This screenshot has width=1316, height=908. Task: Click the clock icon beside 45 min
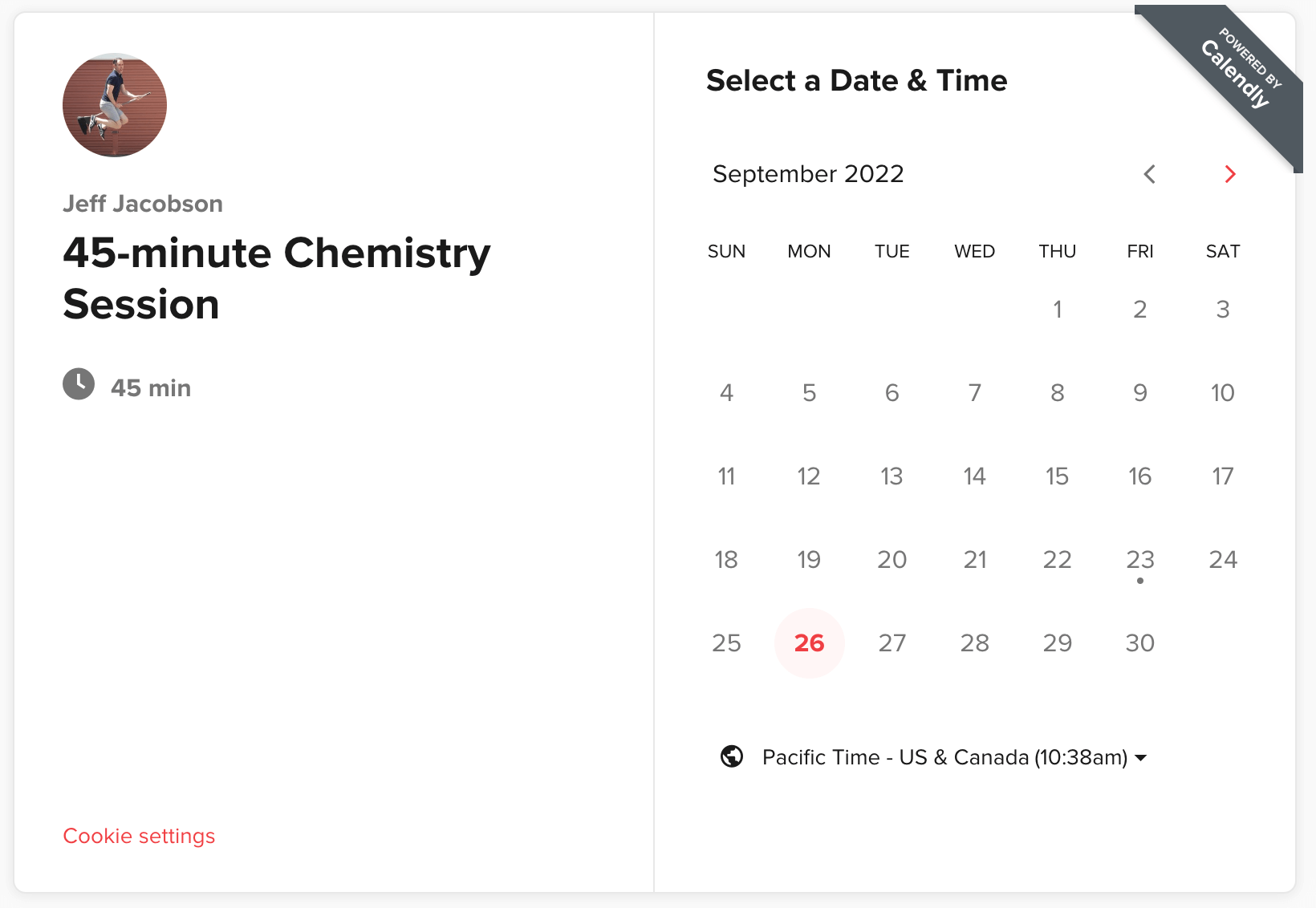pyautogui.click(x=78, y=384)
